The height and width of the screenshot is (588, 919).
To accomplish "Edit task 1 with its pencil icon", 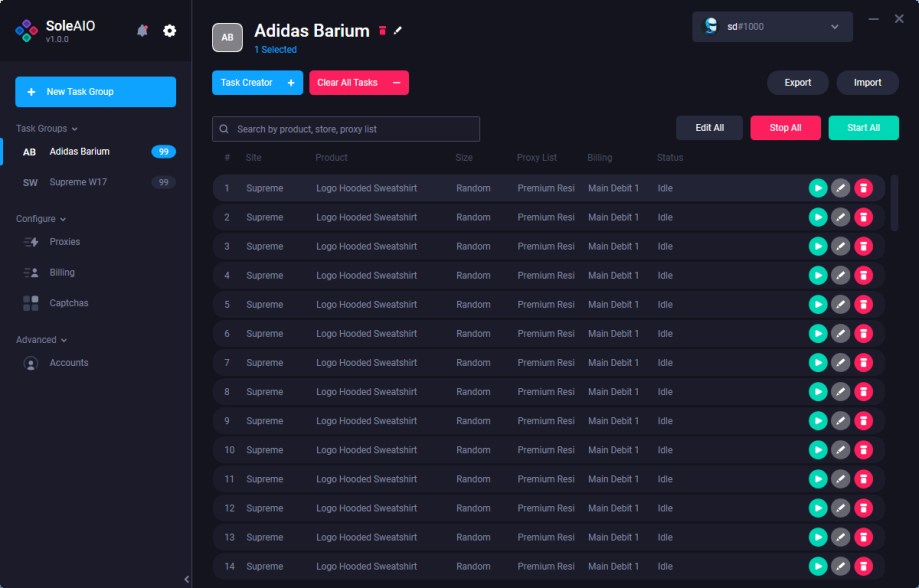I will click(x=840, y=188).
